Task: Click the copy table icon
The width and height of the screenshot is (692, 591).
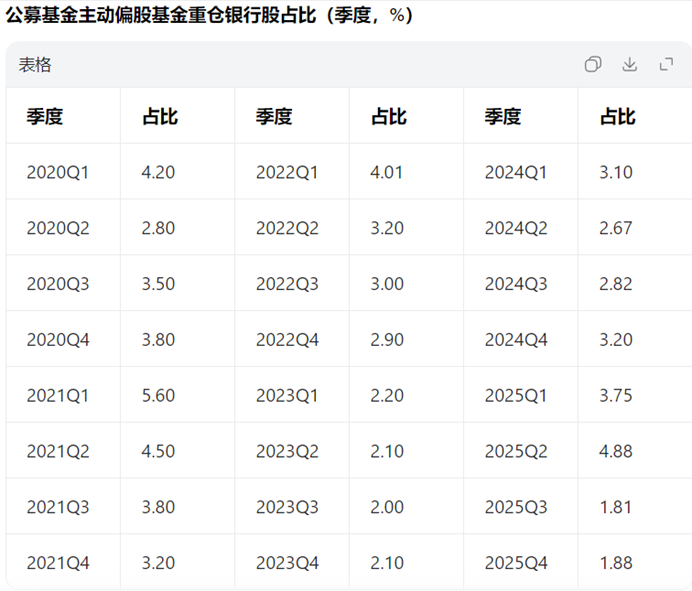Action: tap(593, 64)
